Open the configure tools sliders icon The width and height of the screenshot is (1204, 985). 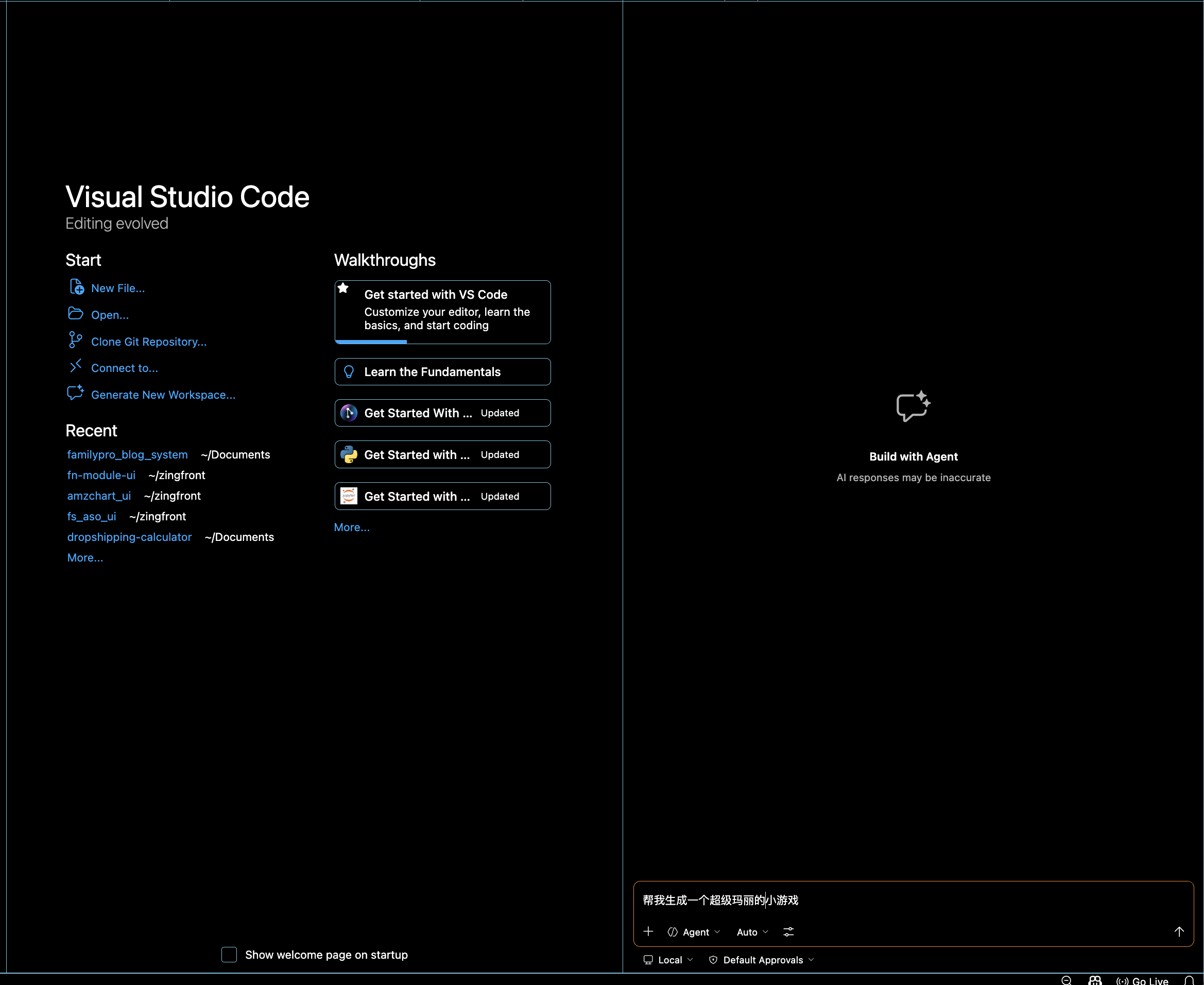(x=788, y=931)
